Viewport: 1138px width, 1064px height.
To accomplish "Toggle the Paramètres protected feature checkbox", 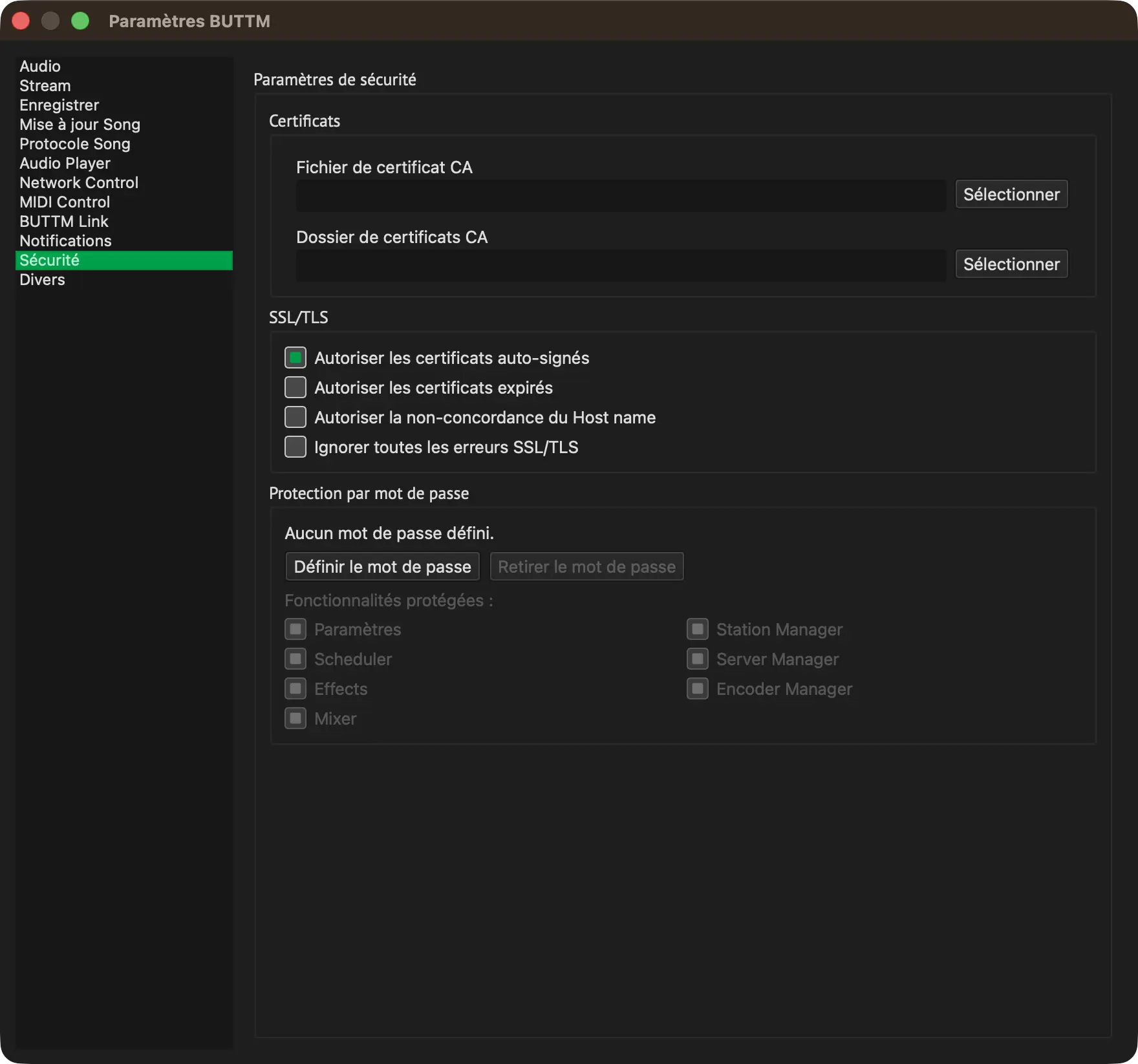I will click(295, 629).
